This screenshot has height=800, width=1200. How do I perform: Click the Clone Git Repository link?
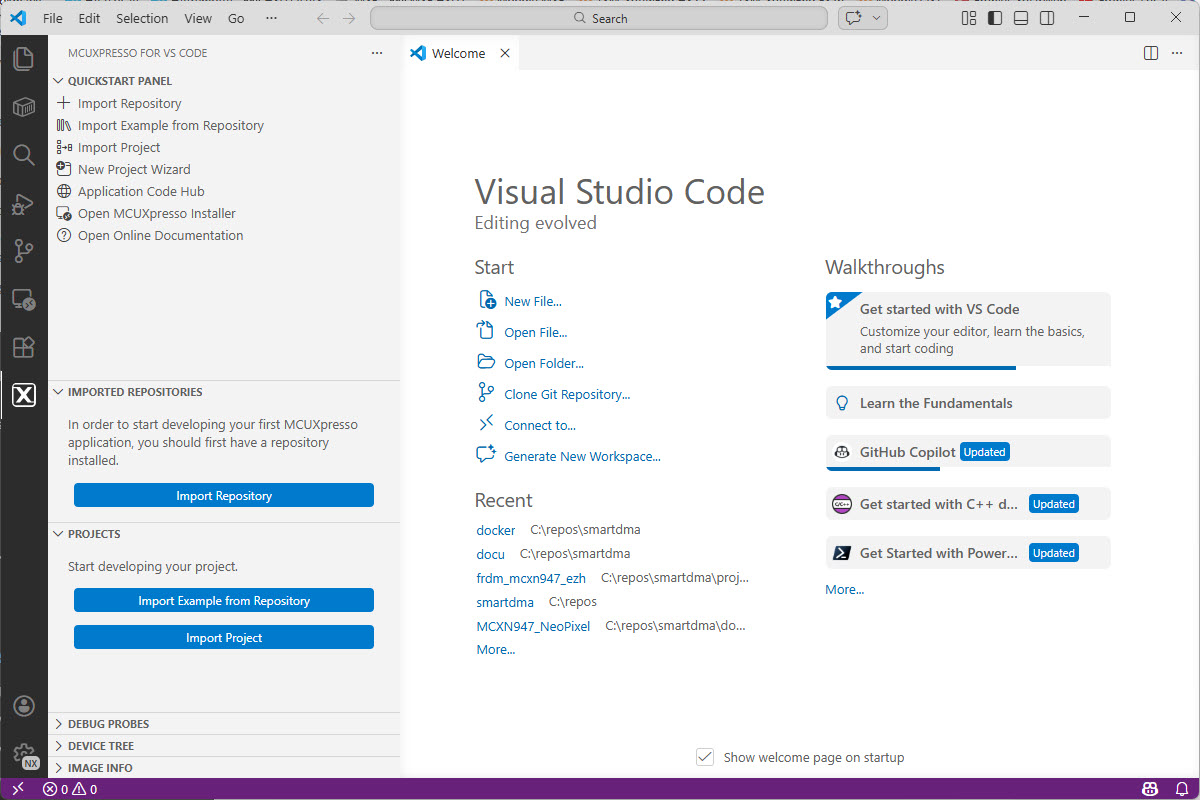[x=567, y=394]
